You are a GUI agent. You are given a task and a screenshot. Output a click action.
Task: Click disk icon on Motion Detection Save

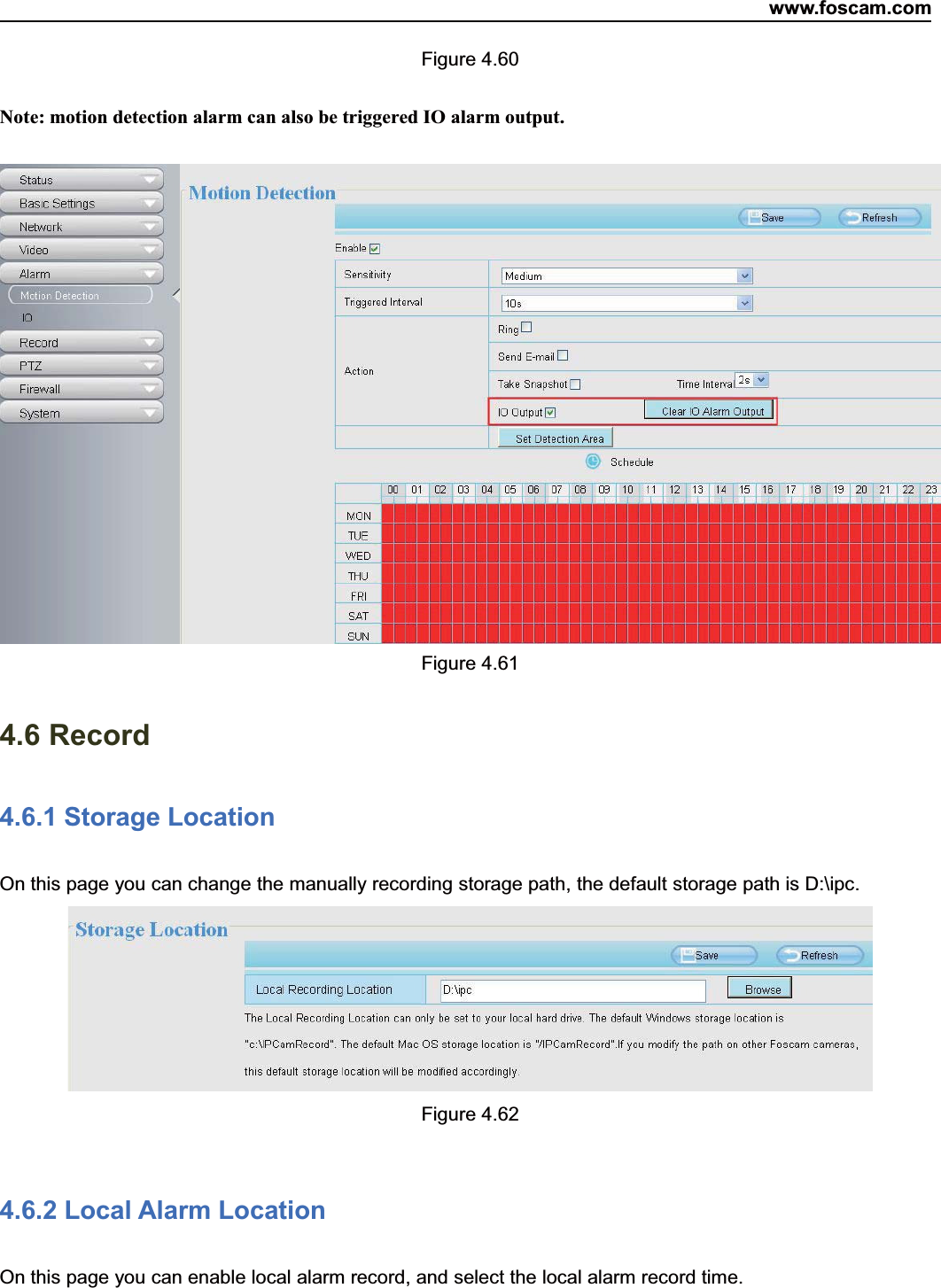[755, 217]
